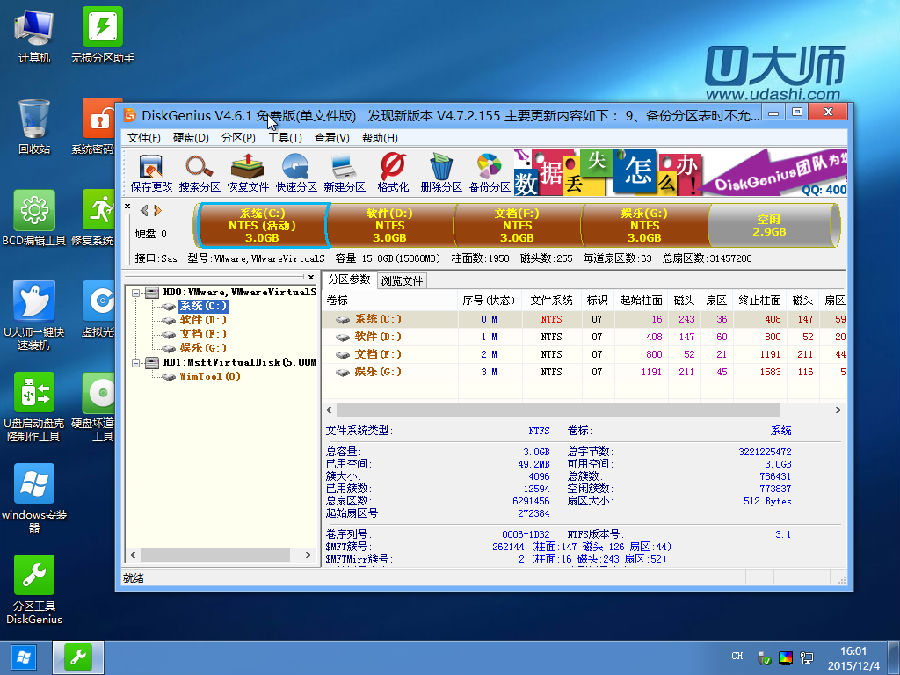The width and height of the screenshot is (900, 675).
Task: Open the 查看(V) menu
Action: [332, 138]
